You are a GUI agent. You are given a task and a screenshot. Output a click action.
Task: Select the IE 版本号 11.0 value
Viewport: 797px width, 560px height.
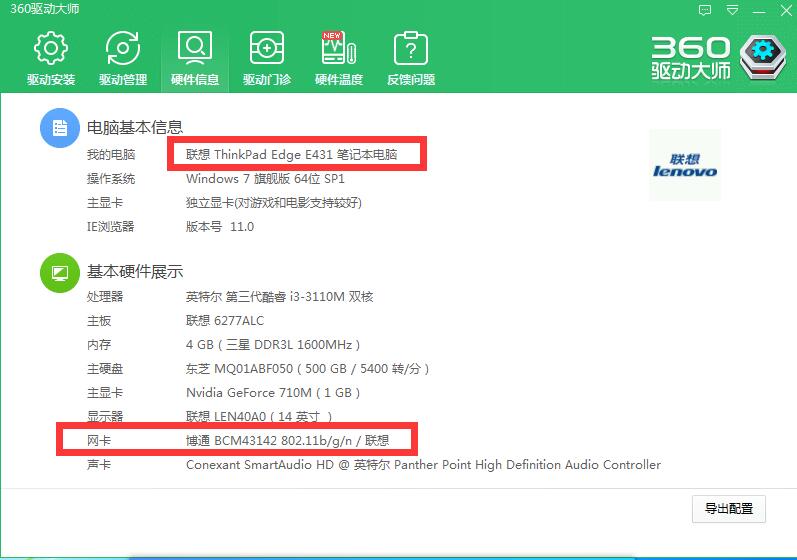220,227
